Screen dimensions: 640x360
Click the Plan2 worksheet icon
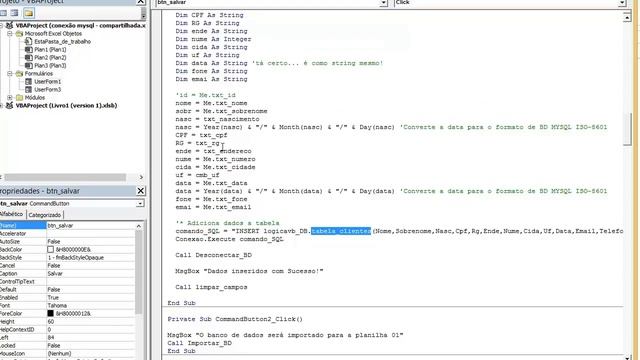[x=29, y=58]
